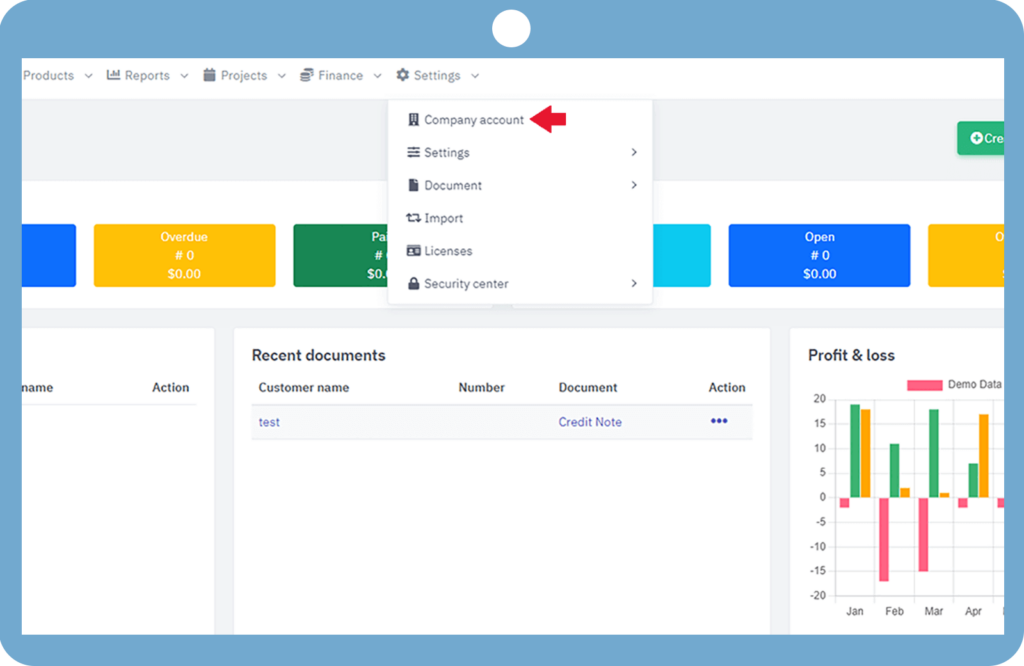The image size is (1024, 666).
Task: Click the Security center lock icon
Action: point(413,283)
